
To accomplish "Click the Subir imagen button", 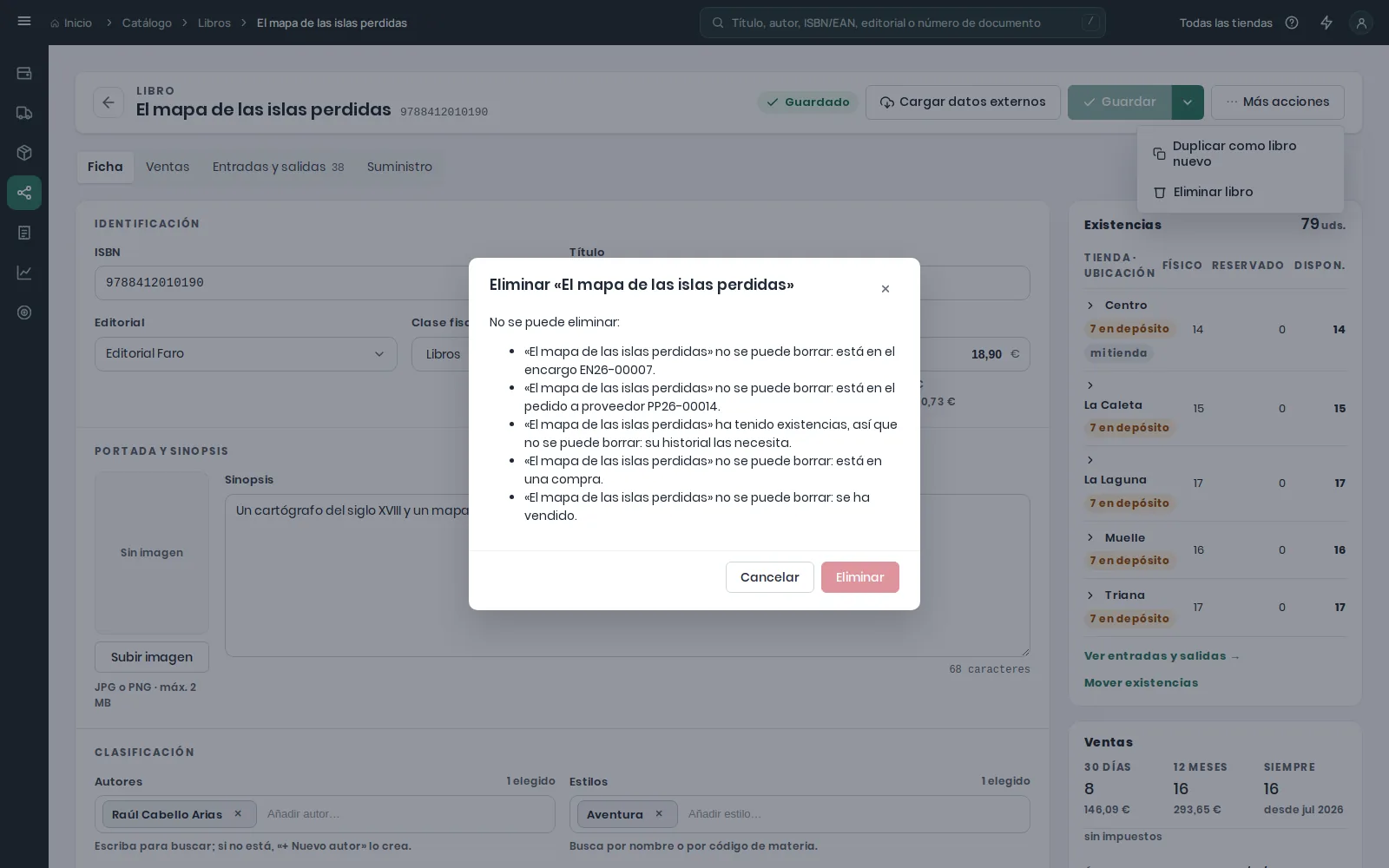I will pos(152,657).
